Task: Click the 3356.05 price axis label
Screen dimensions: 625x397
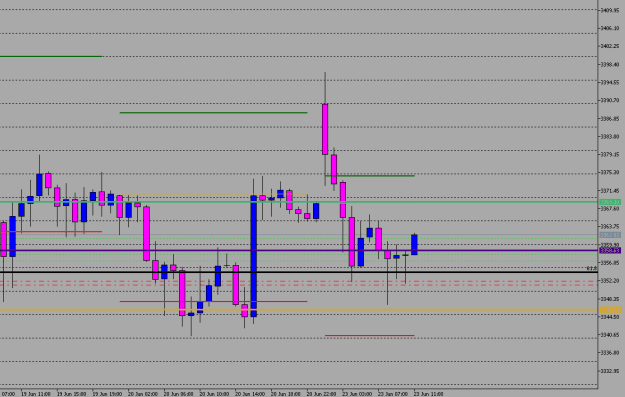Action: (610, 263)
